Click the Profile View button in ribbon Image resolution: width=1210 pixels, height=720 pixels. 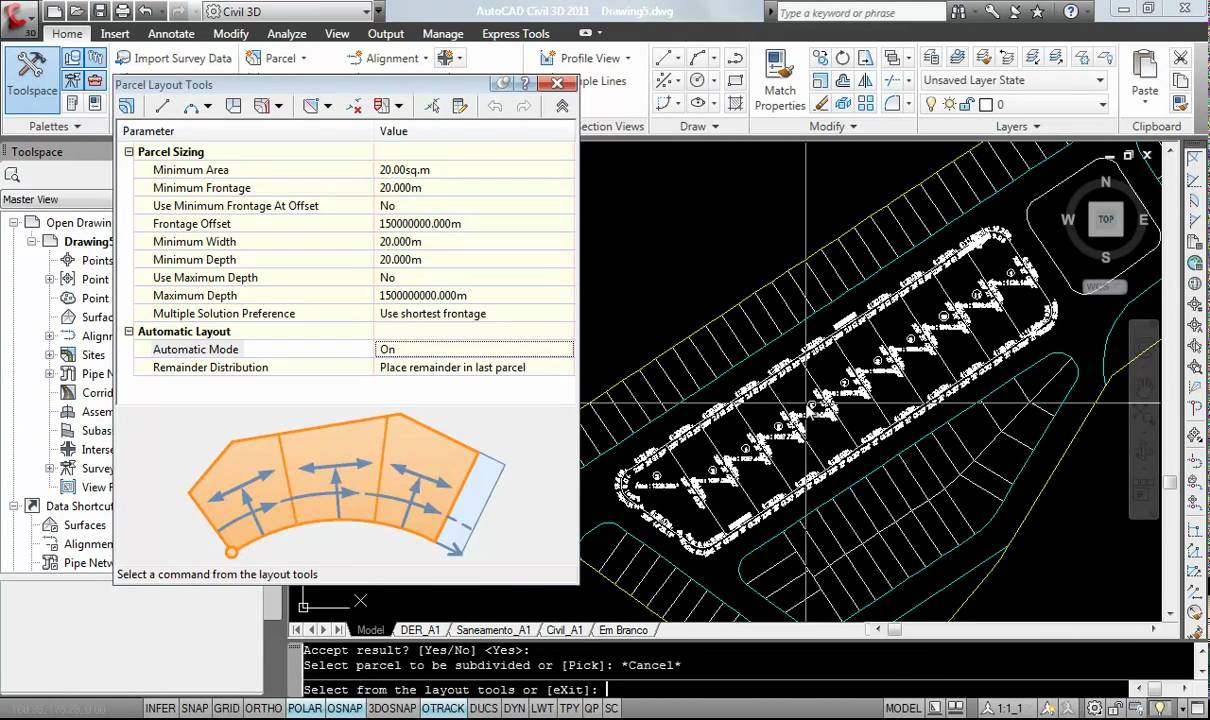tap(584, 58)
